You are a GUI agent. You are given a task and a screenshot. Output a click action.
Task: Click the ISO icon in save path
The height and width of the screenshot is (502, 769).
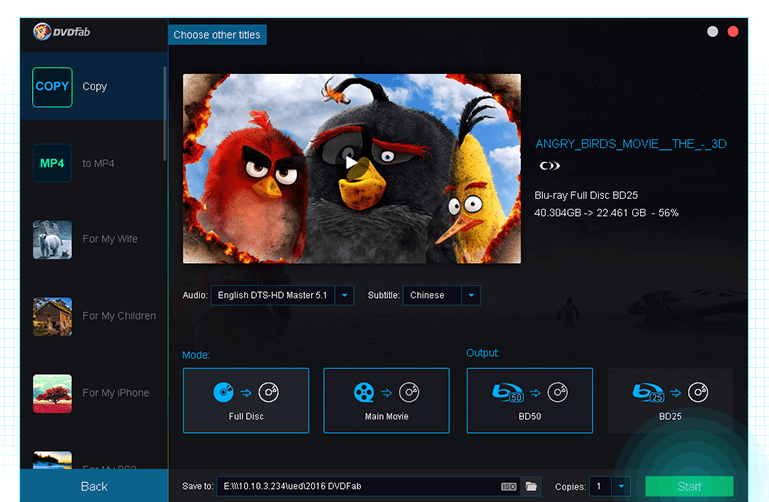(509, 486)
